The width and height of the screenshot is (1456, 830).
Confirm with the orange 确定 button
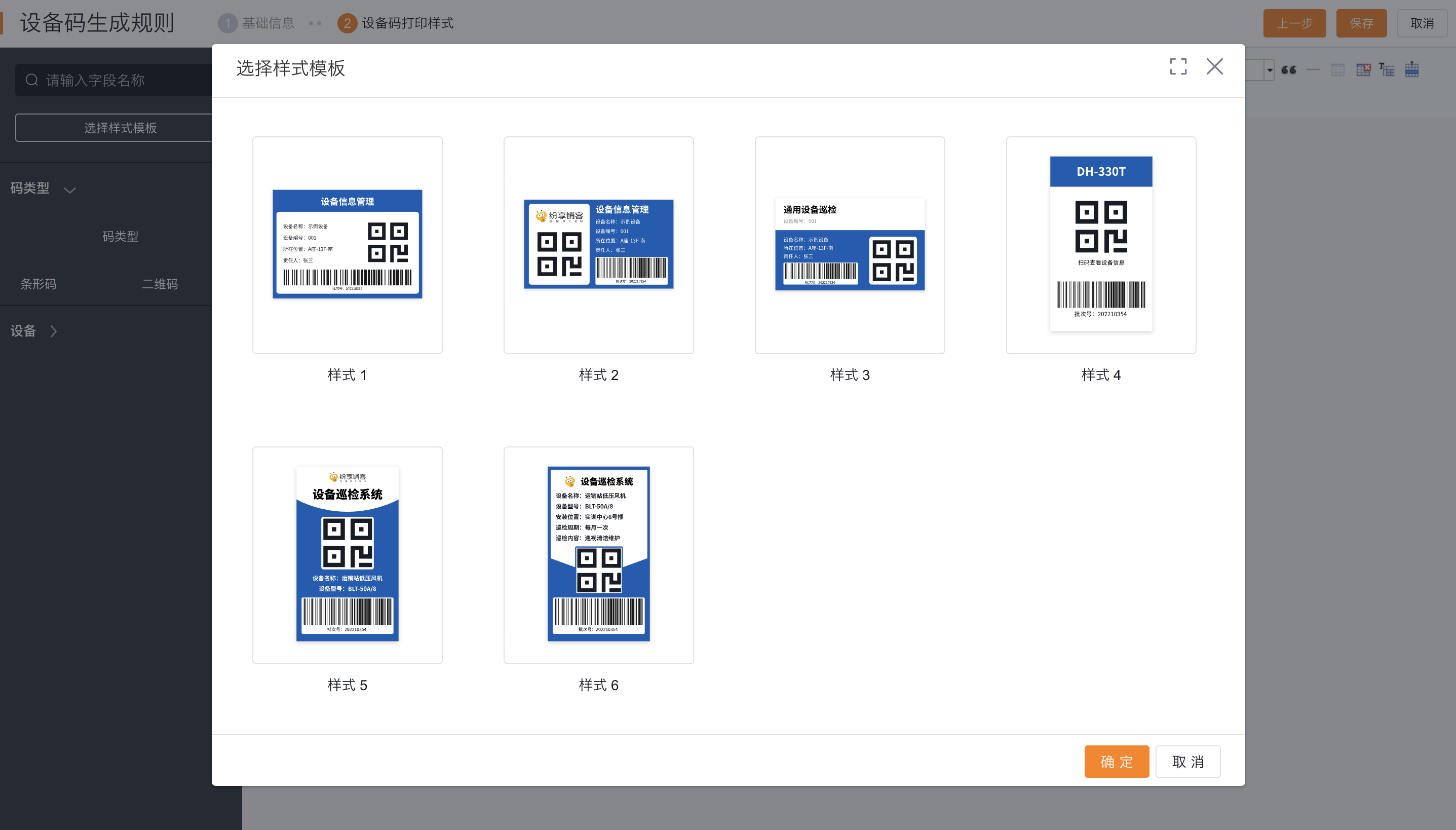tap(1117, 761)
